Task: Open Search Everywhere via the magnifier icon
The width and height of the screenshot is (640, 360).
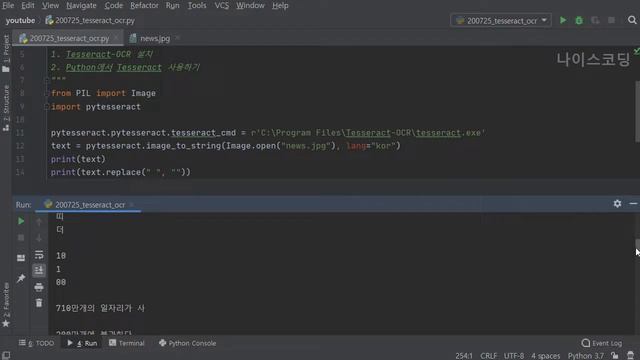Action: [632, 20]
